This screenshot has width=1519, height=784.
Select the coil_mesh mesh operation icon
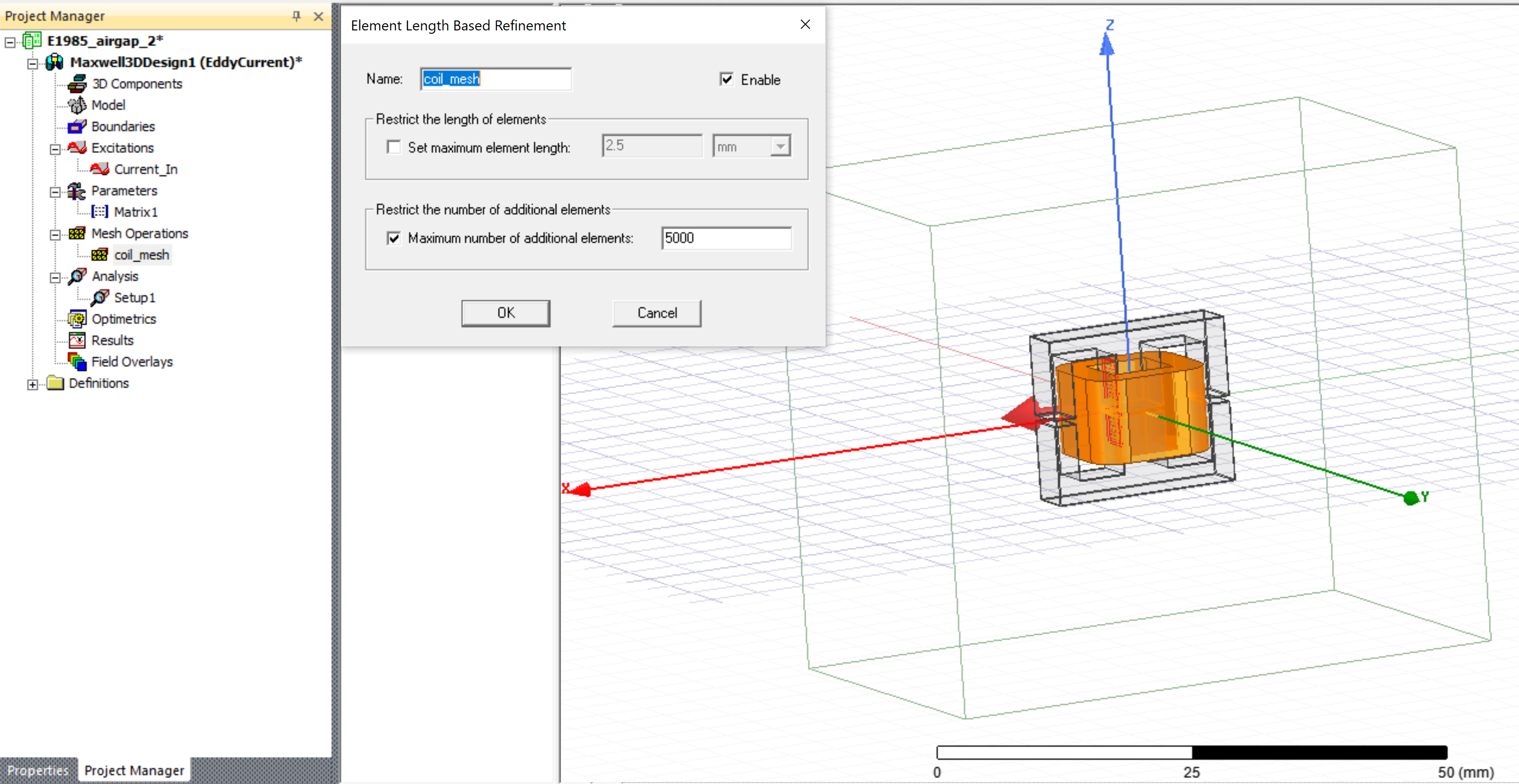[100, 255]
